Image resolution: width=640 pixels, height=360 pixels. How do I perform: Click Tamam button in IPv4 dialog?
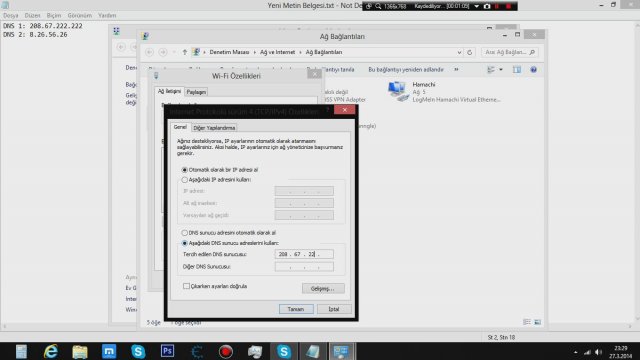click(x=296, y=309)
